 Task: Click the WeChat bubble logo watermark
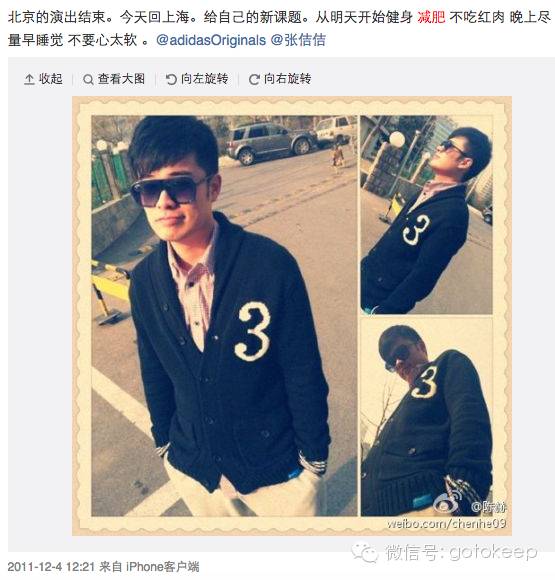(364, 552)
